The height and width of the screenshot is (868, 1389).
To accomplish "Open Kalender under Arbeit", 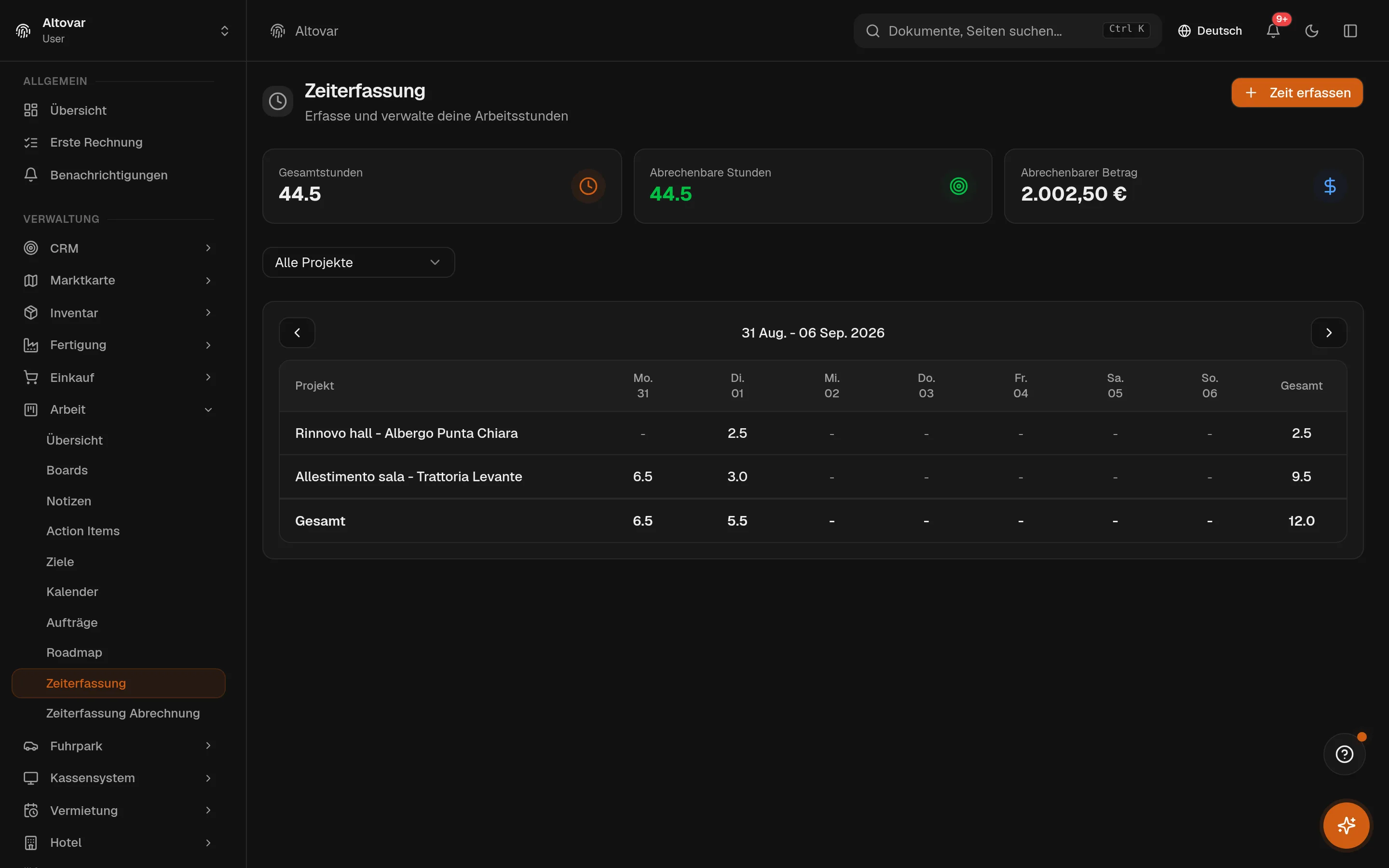I will [x=72, y=592].
